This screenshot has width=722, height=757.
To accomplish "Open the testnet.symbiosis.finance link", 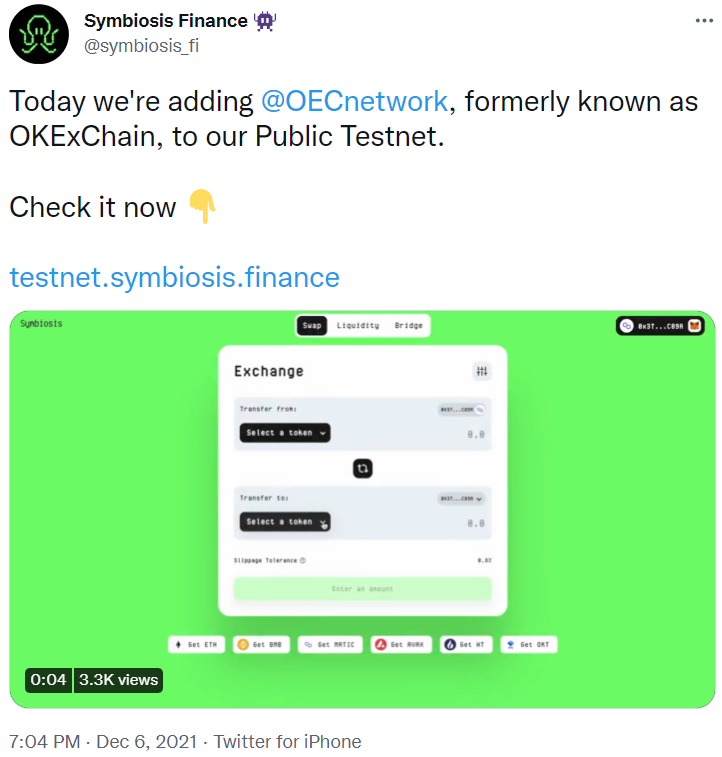I will coord(175,277).
